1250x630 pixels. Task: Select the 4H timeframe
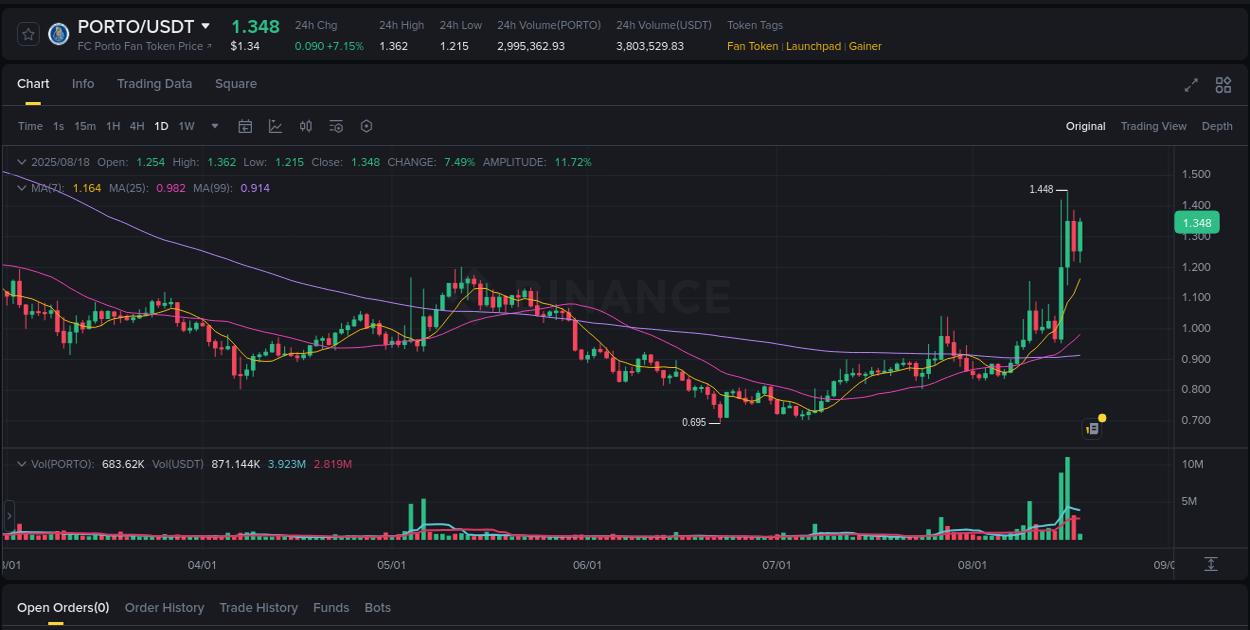(136, 126)
